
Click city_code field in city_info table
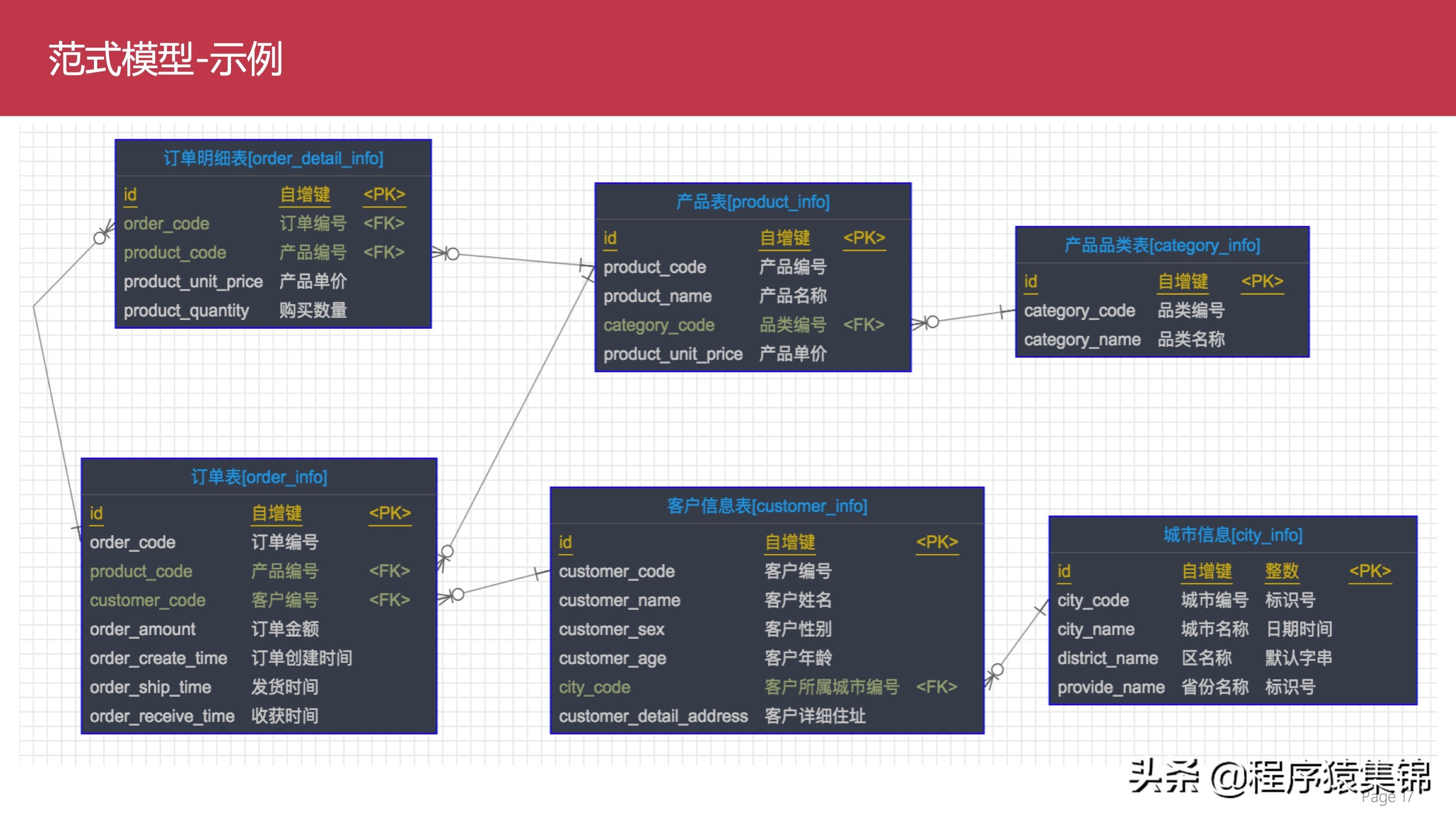[x=1093, y=600]
